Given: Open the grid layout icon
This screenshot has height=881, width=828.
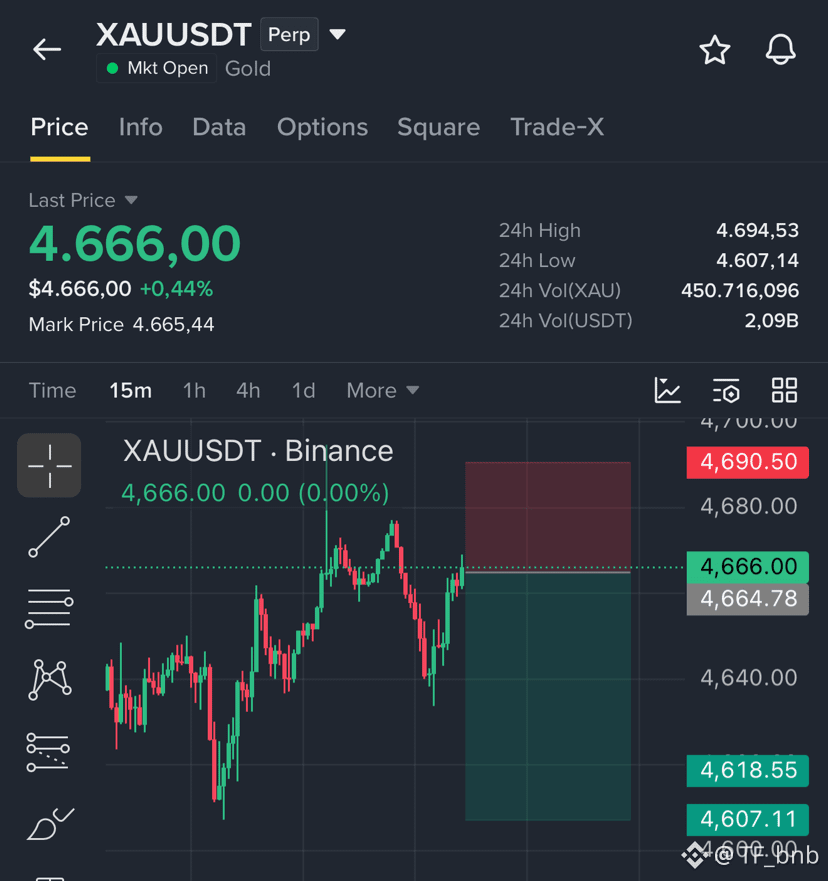Looking at the screenshot, I should pos(784,390).
